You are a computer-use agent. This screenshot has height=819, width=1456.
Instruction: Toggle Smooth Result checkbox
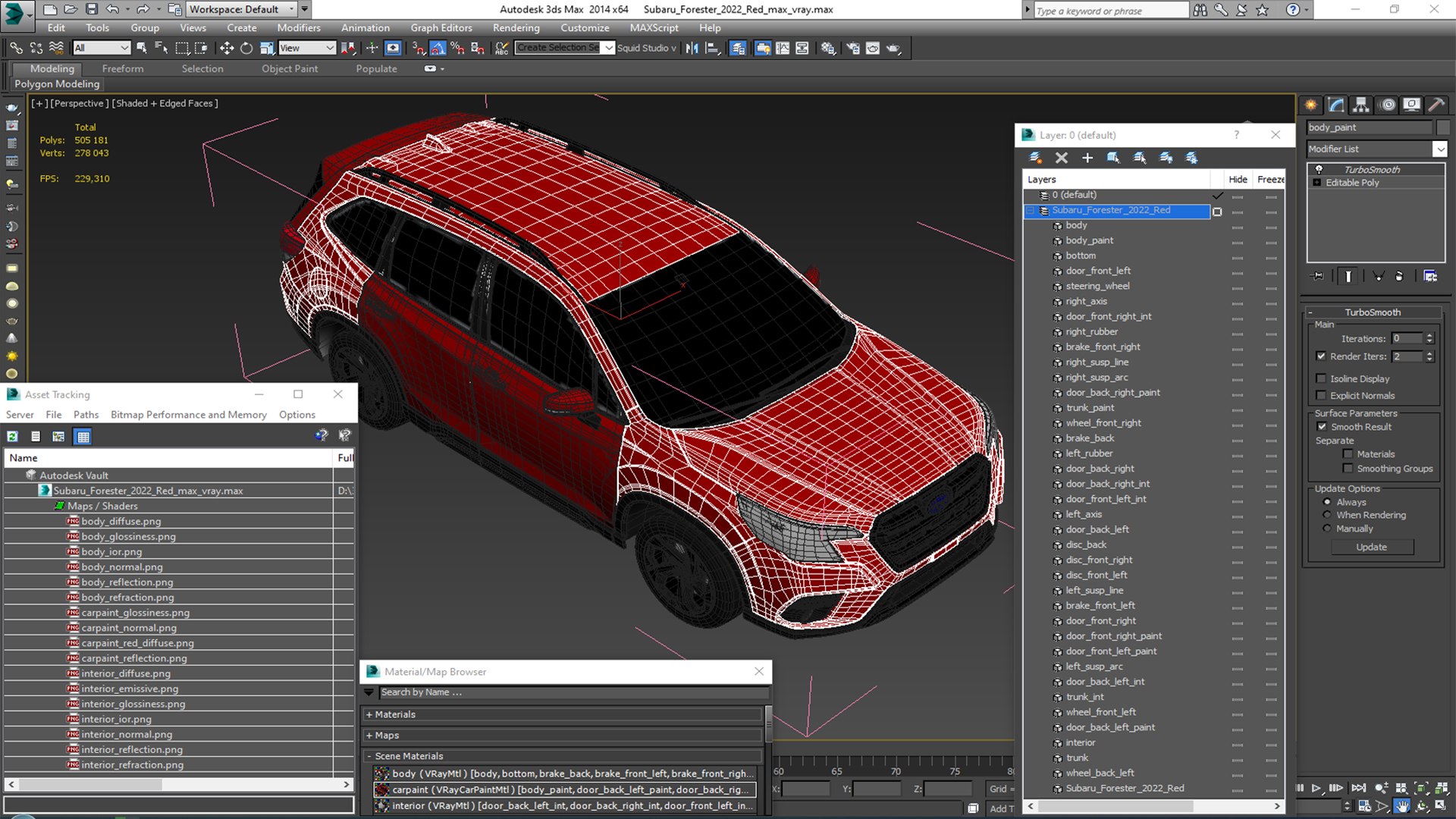point(1322,427)
